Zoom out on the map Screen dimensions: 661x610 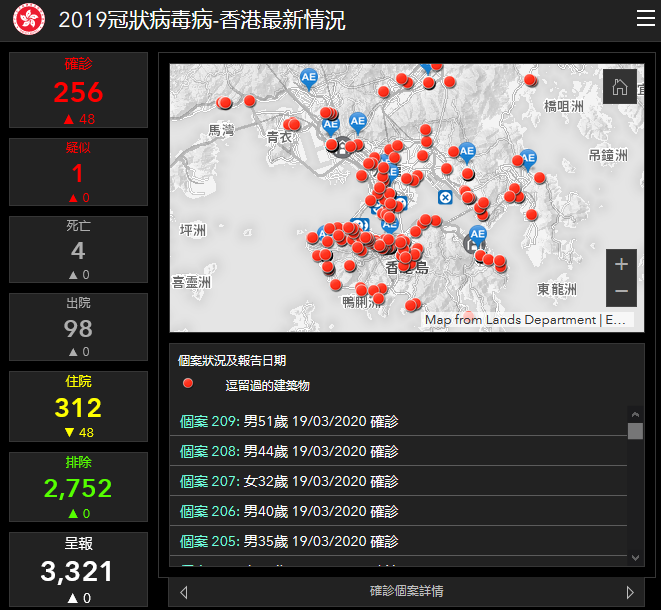(x=621, y=291)
